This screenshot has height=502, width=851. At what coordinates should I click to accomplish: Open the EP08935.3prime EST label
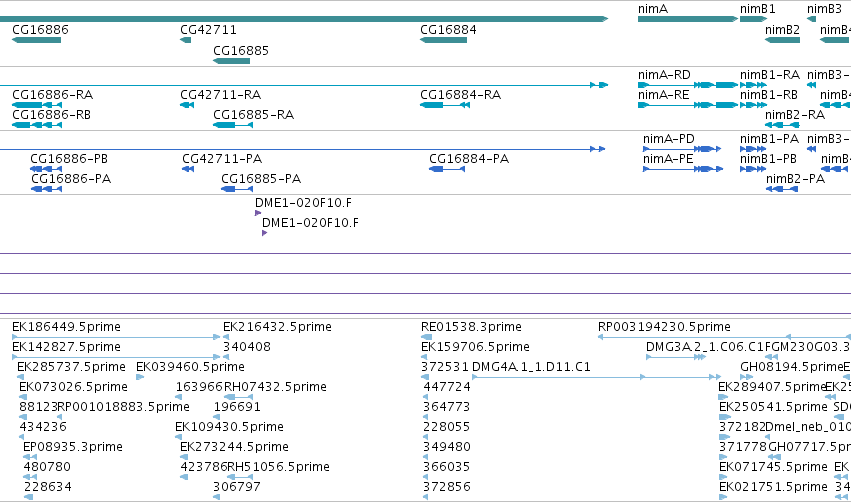[x=73, y=447]
